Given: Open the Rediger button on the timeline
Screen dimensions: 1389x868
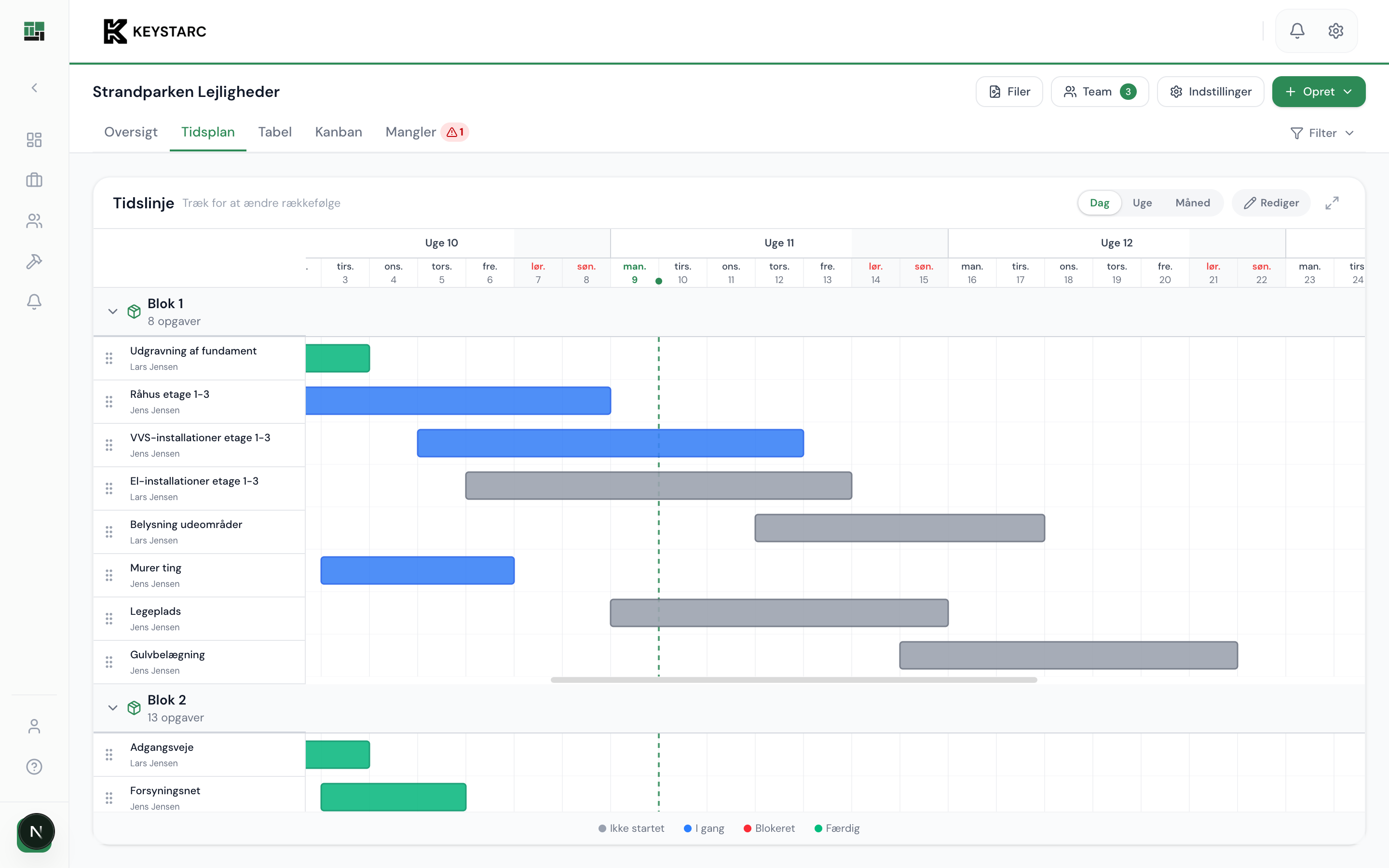Looking at the screenshot, I should (1271, 203).
